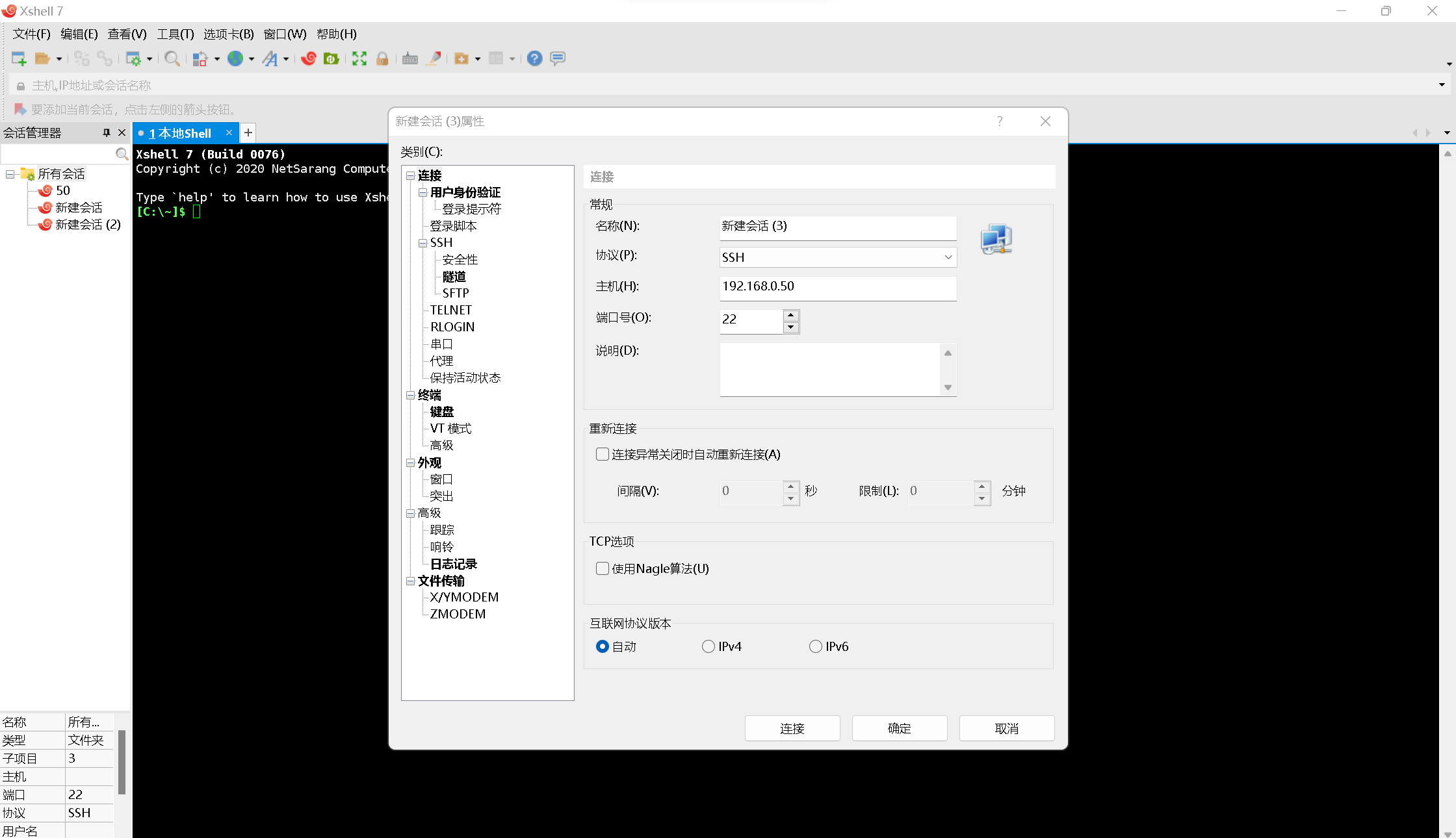Collapse the 终端 category node

coord(410,395)
